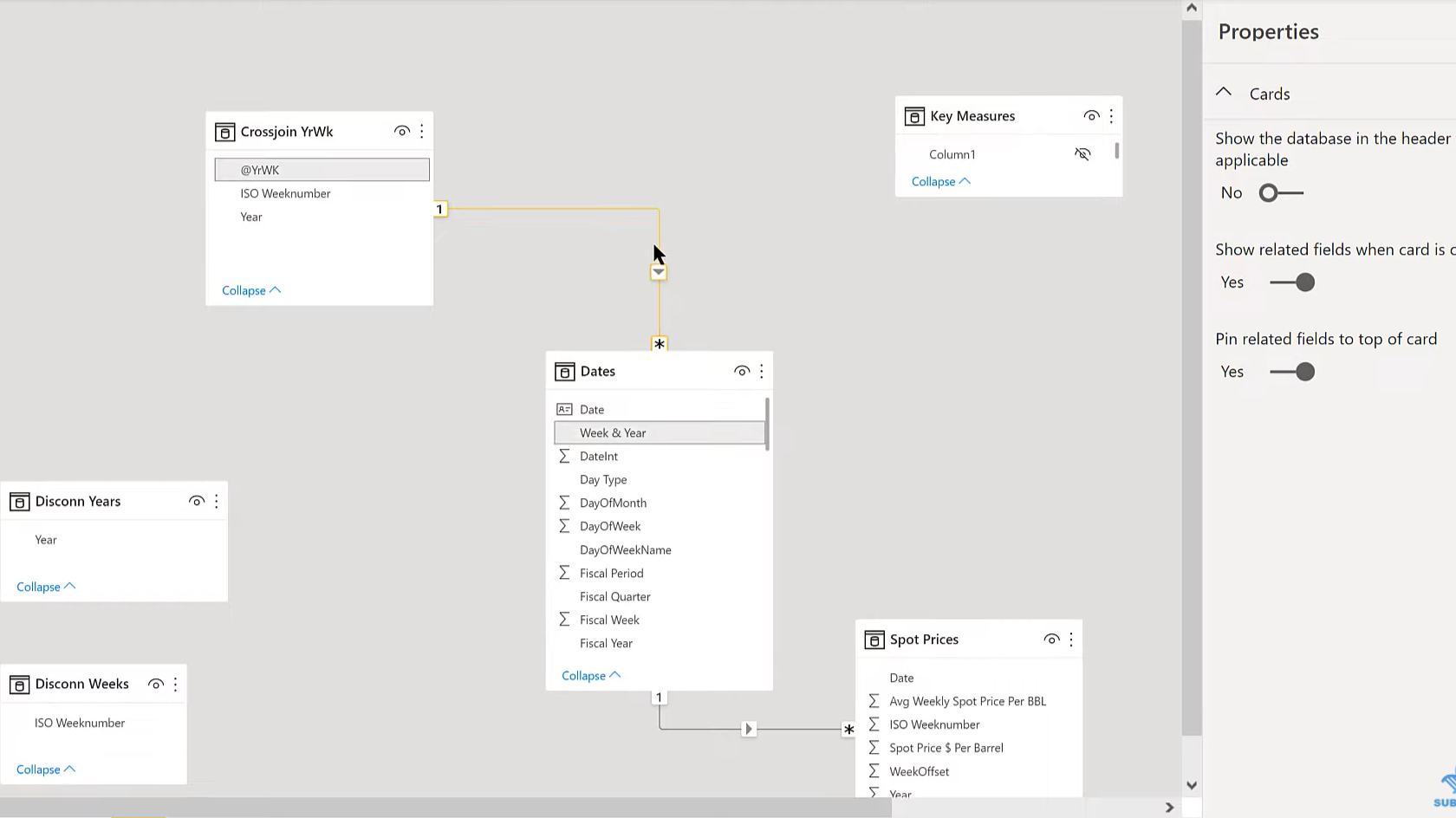The width and height of the screenshot is (1456, 818).
Task: Disable pin related fields to top toggle
Action: tap(1292, 372)
